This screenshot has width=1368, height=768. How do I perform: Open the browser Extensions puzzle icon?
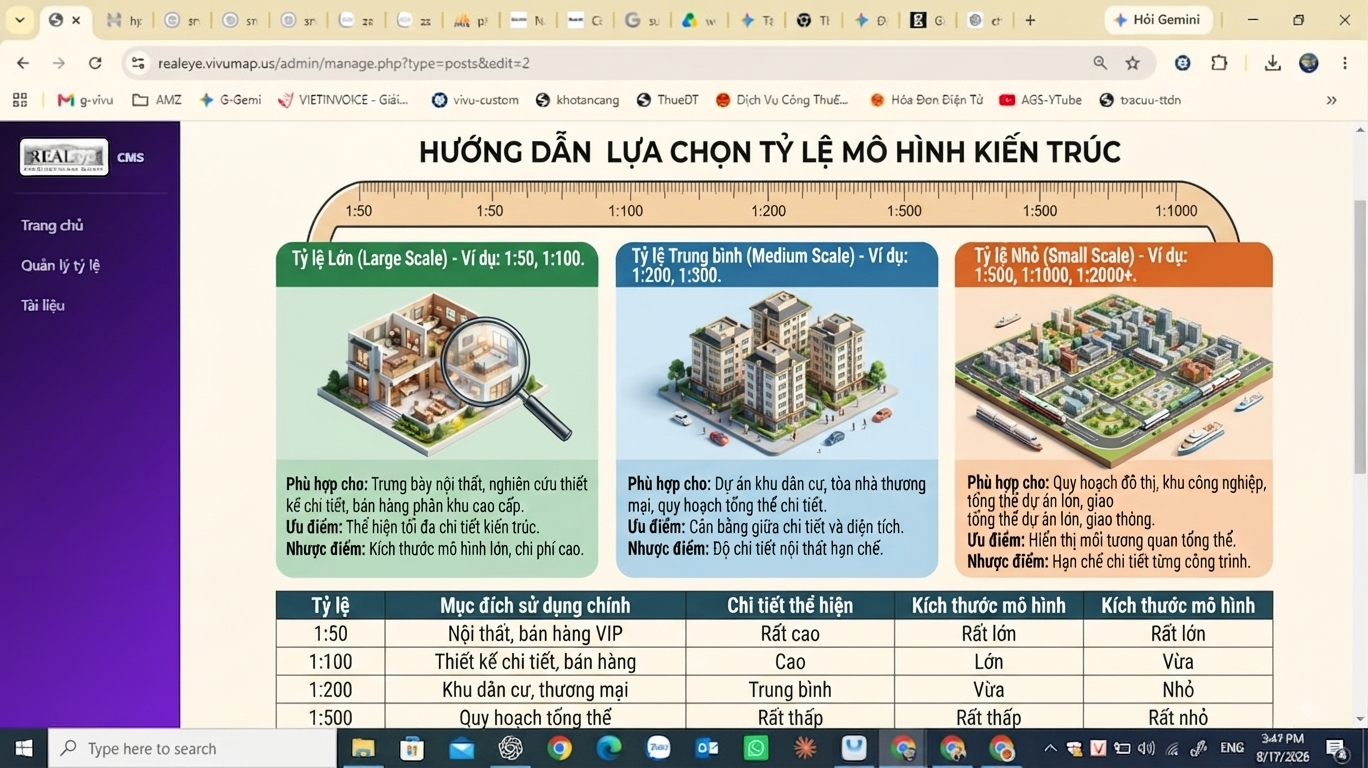click(1219, 63)
